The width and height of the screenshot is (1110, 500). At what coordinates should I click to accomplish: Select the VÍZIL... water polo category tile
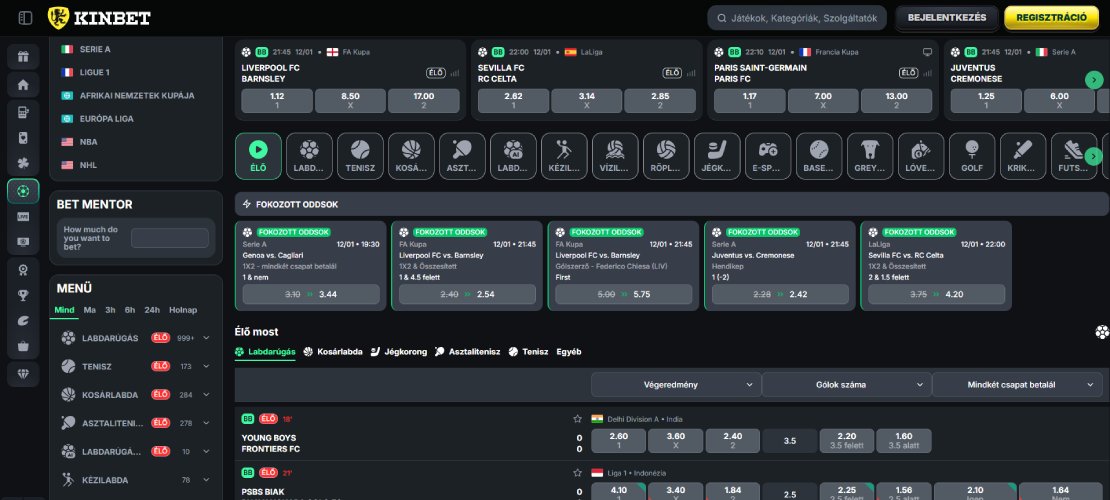click(615, 156)
